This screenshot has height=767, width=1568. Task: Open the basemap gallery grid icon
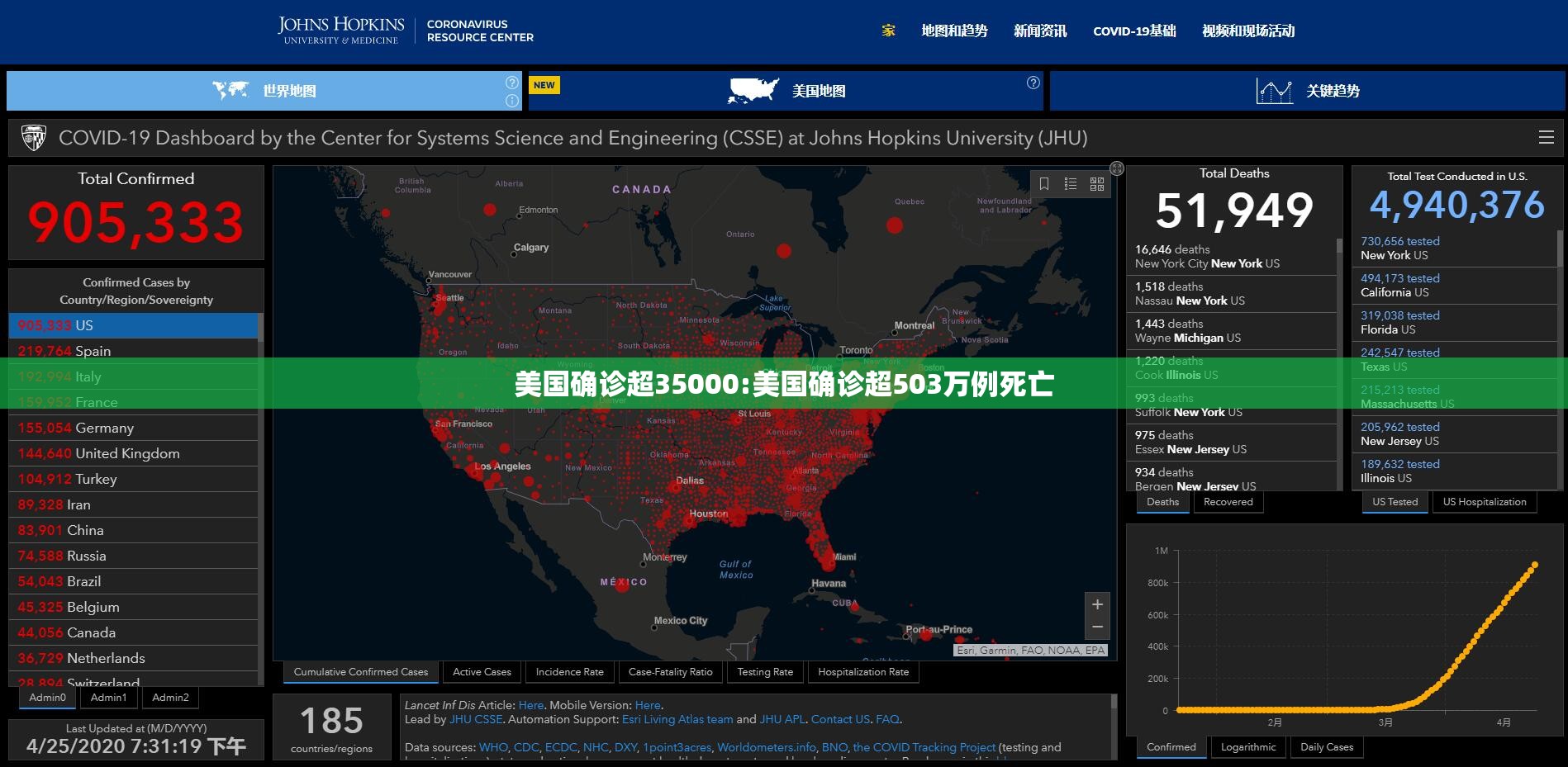click(x=1097, y=184)
